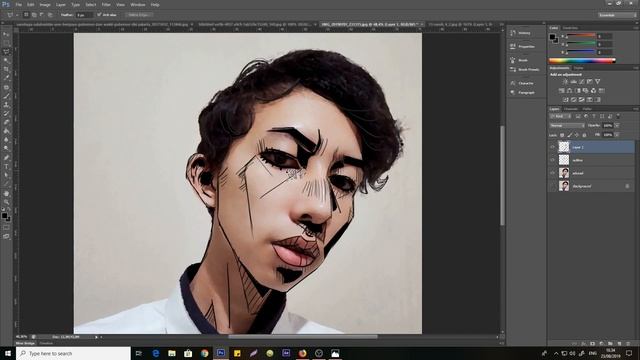Add a Levels adjustment
Viewport: 640px width, 360px height.
(x=573, y=82)
